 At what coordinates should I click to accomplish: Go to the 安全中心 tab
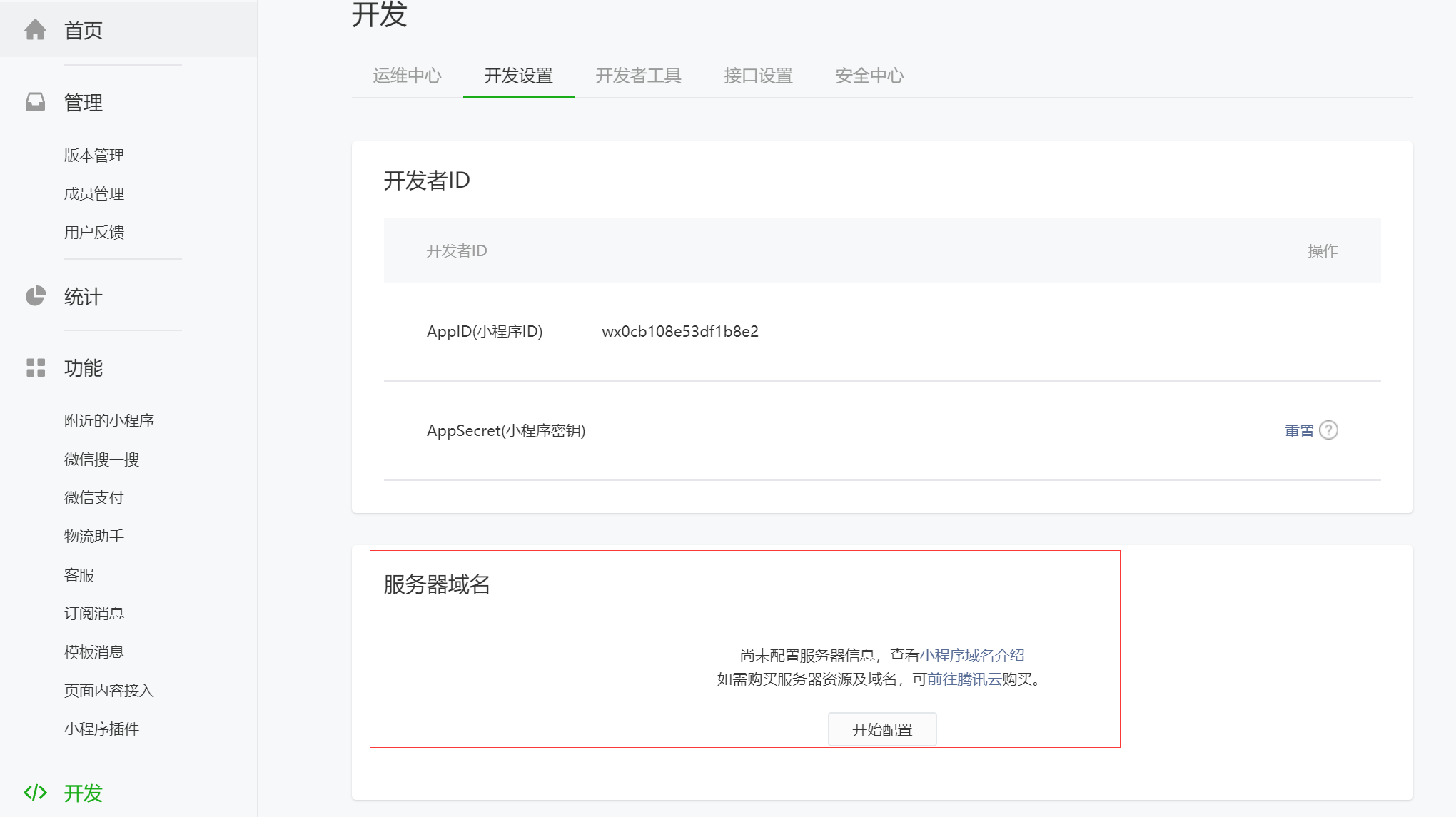click(x=869, y=76)
